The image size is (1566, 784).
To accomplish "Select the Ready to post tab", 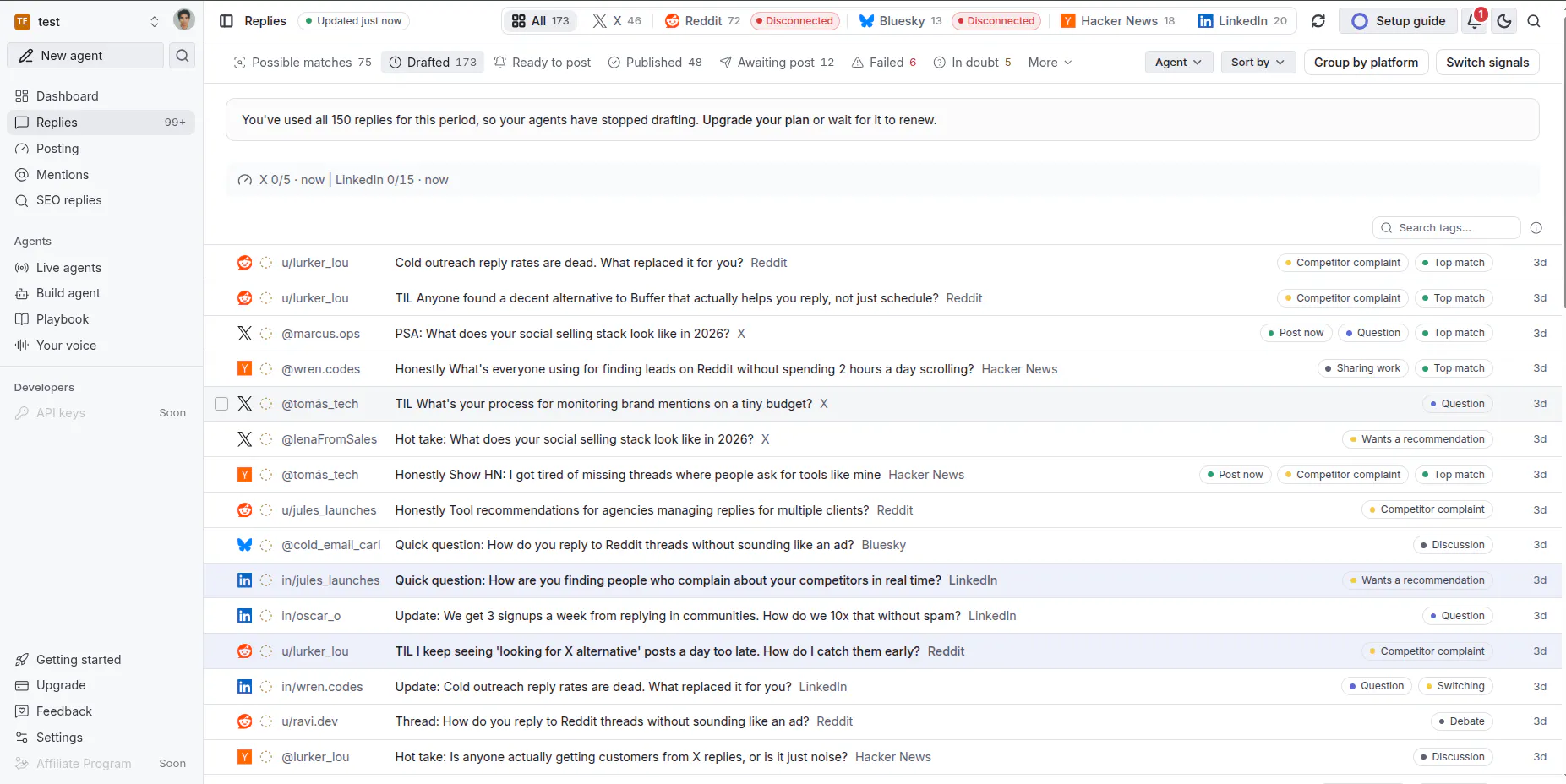I will [543, 63].
